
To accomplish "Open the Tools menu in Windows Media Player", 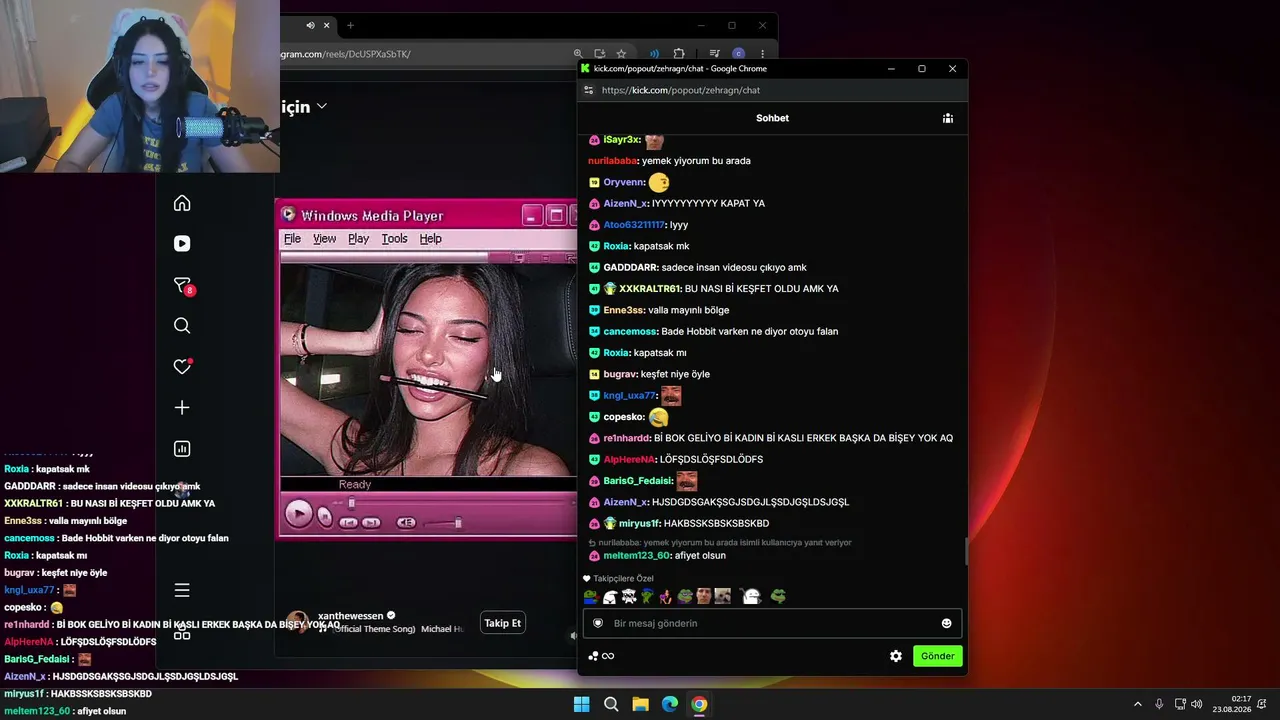I will click(394, 239).
